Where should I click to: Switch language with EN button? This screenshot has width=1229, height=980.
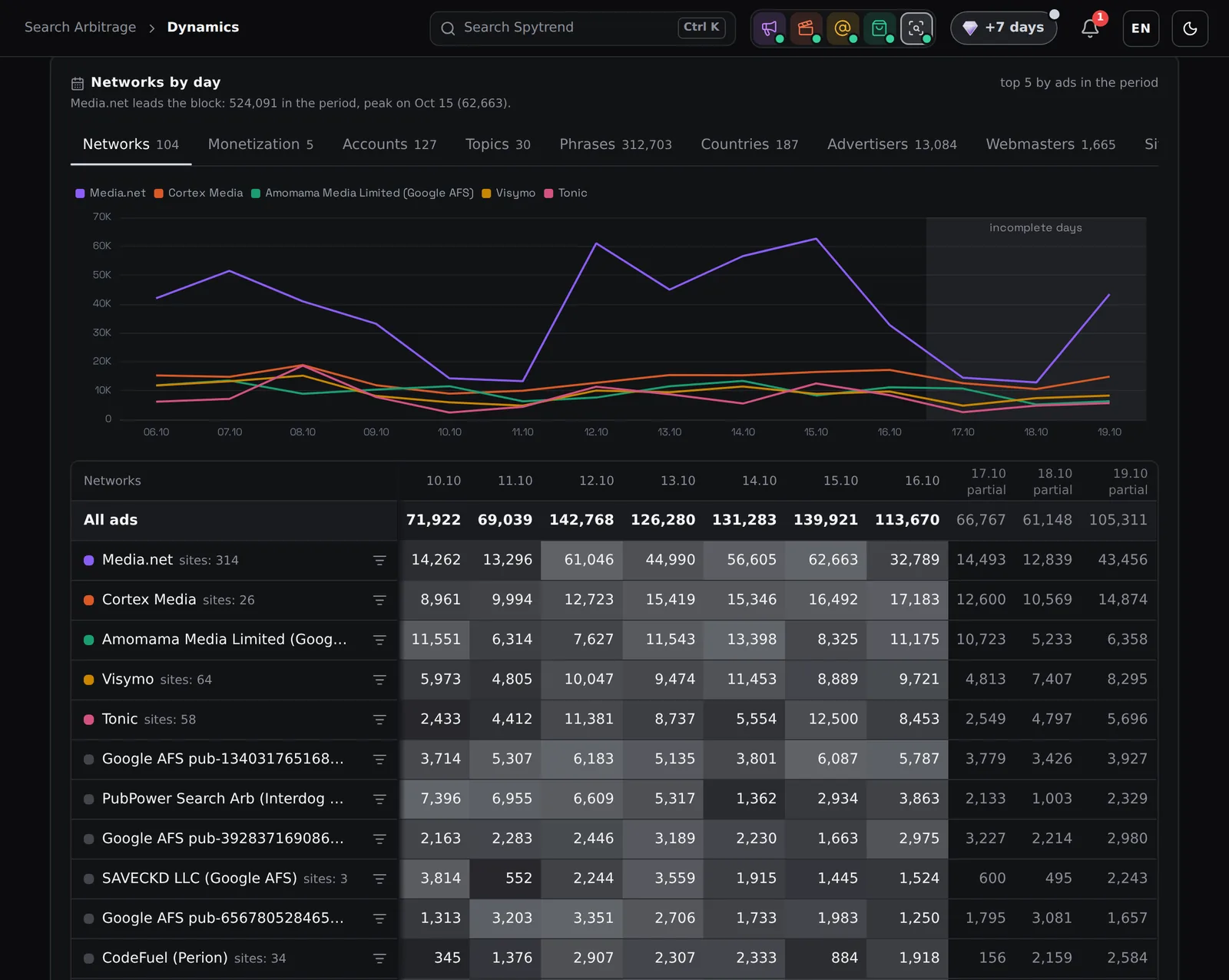[1141, 28]
